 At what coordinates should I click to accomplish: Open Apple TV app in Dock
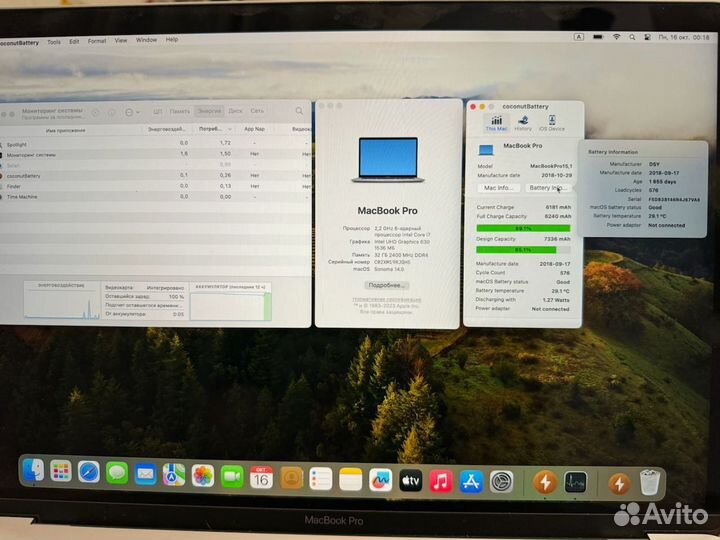(x=411, y=481)
